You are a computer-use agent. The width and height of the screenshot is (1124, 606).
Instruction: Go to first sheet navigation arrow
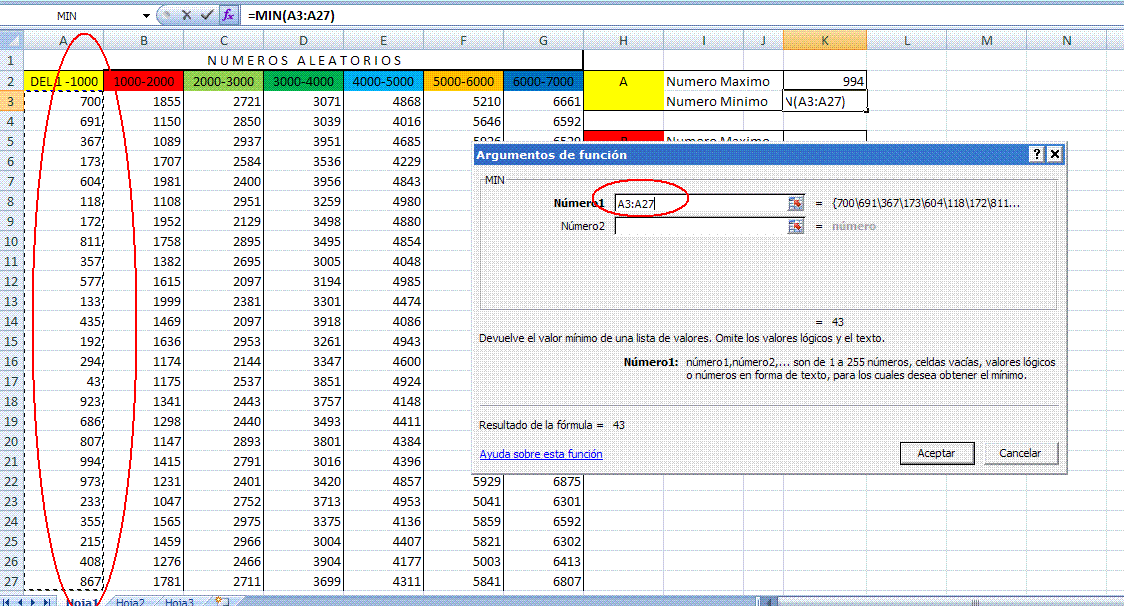click(7, 602)
